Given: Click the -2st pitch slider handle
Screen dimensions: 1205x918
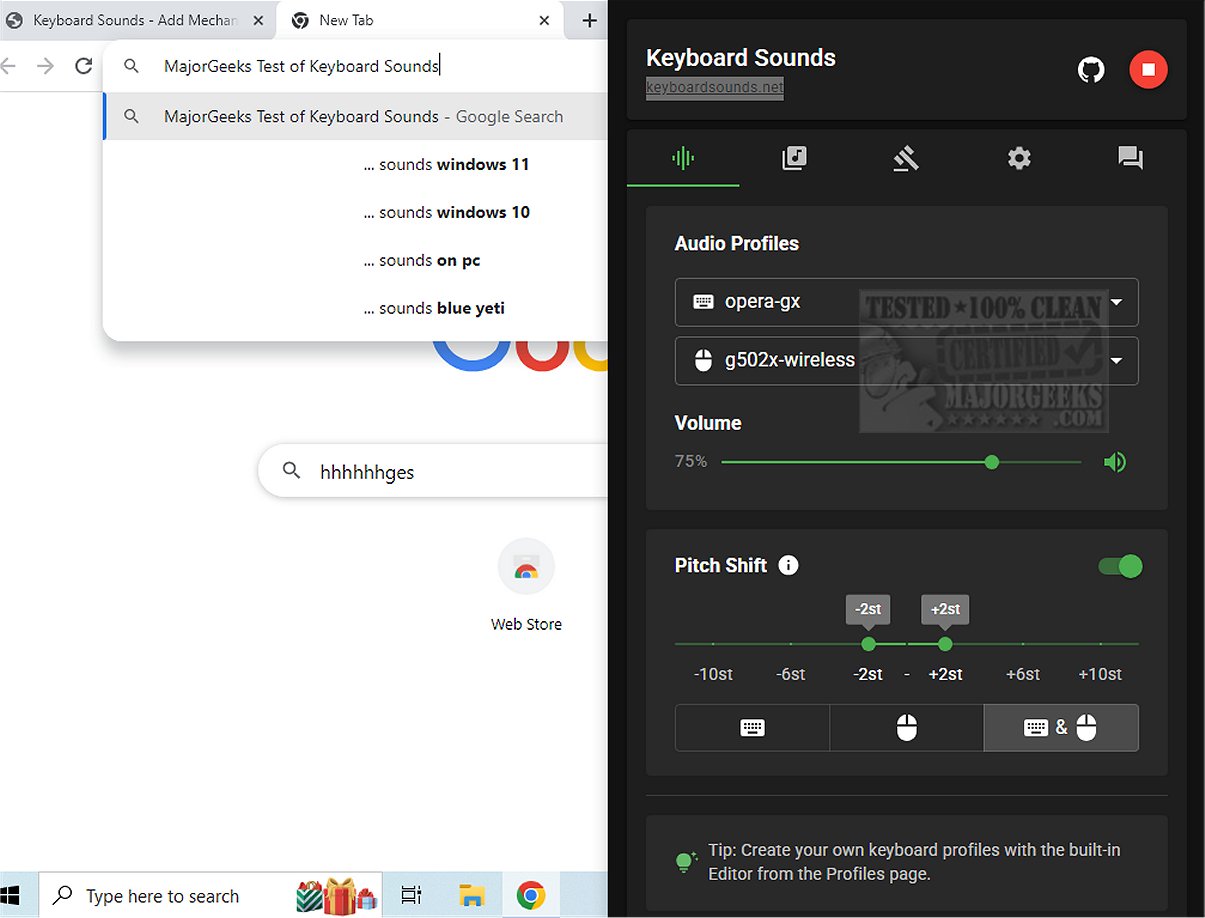Looking at the screenshot, I should tap(868, 644).
